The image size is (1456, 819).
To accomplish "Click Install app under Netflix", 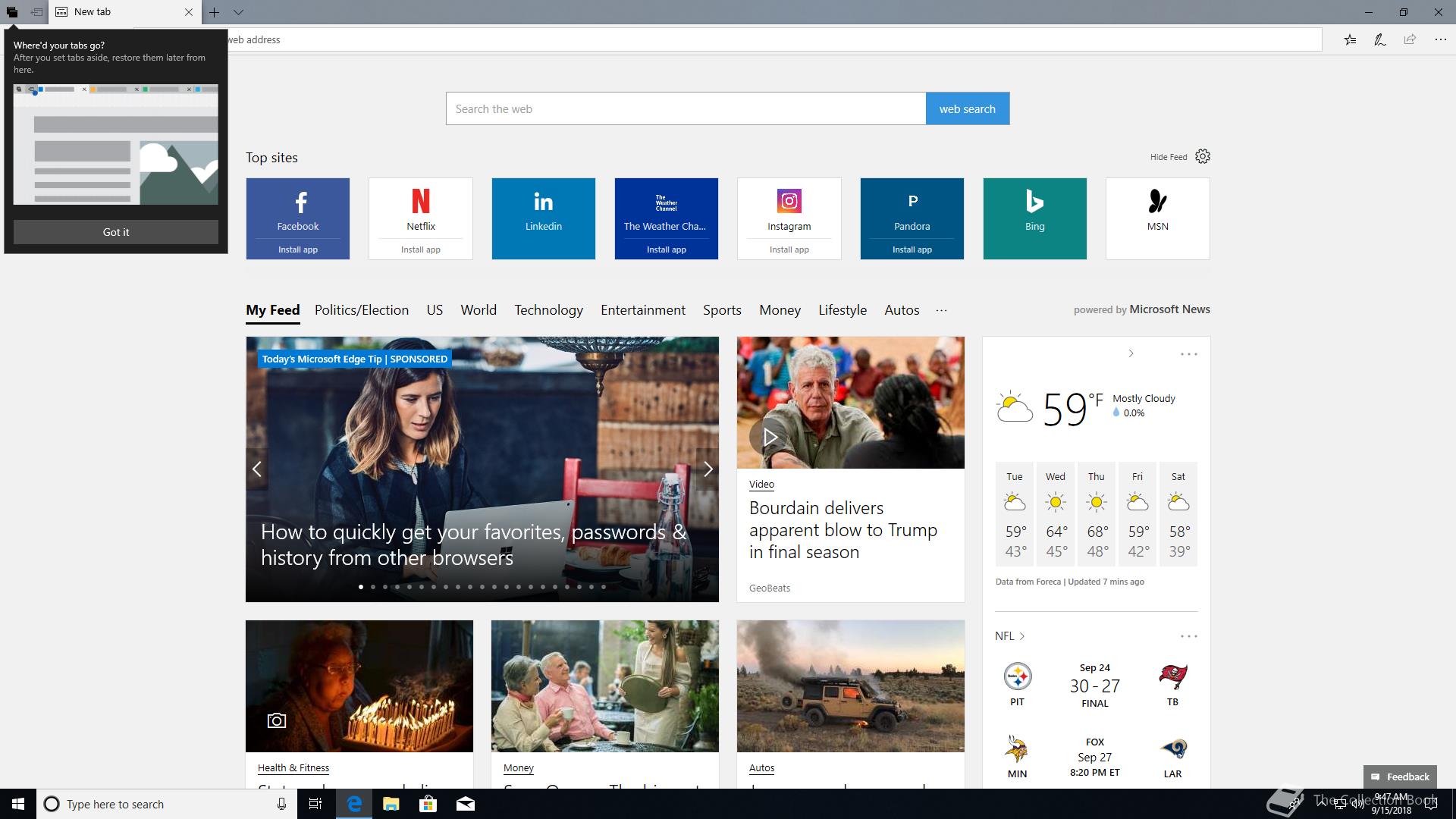I will 421,249.
